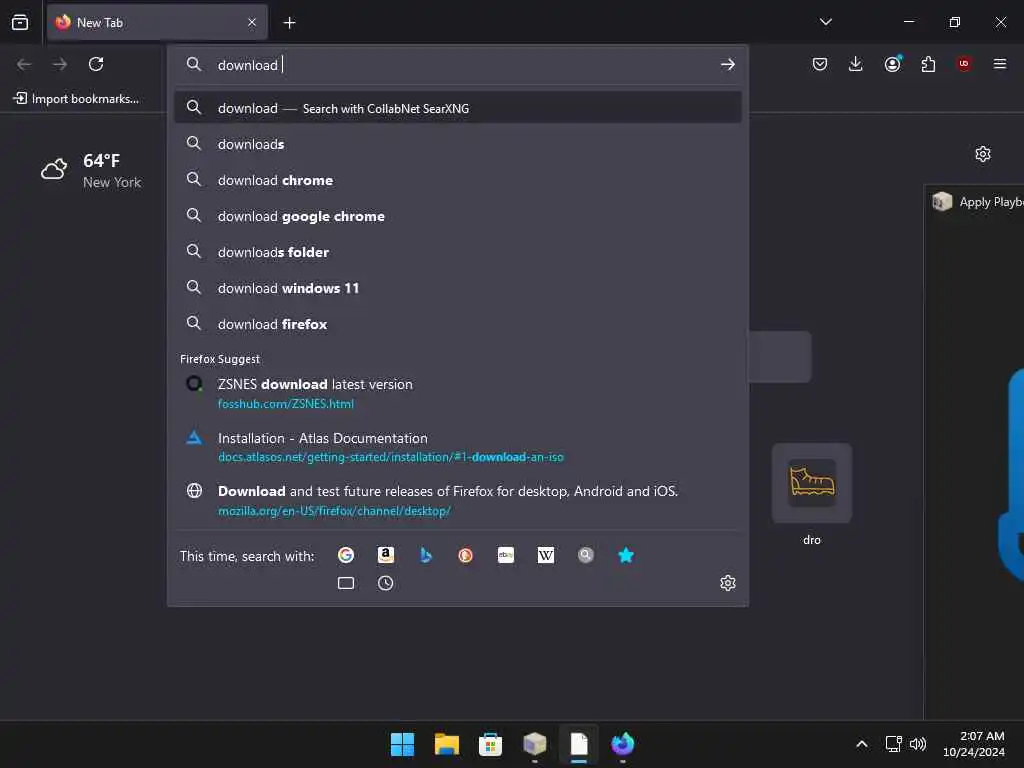Show hidden system tray icons chevron
Viewport: 1024px width, 768px height.
click(861, 744)
